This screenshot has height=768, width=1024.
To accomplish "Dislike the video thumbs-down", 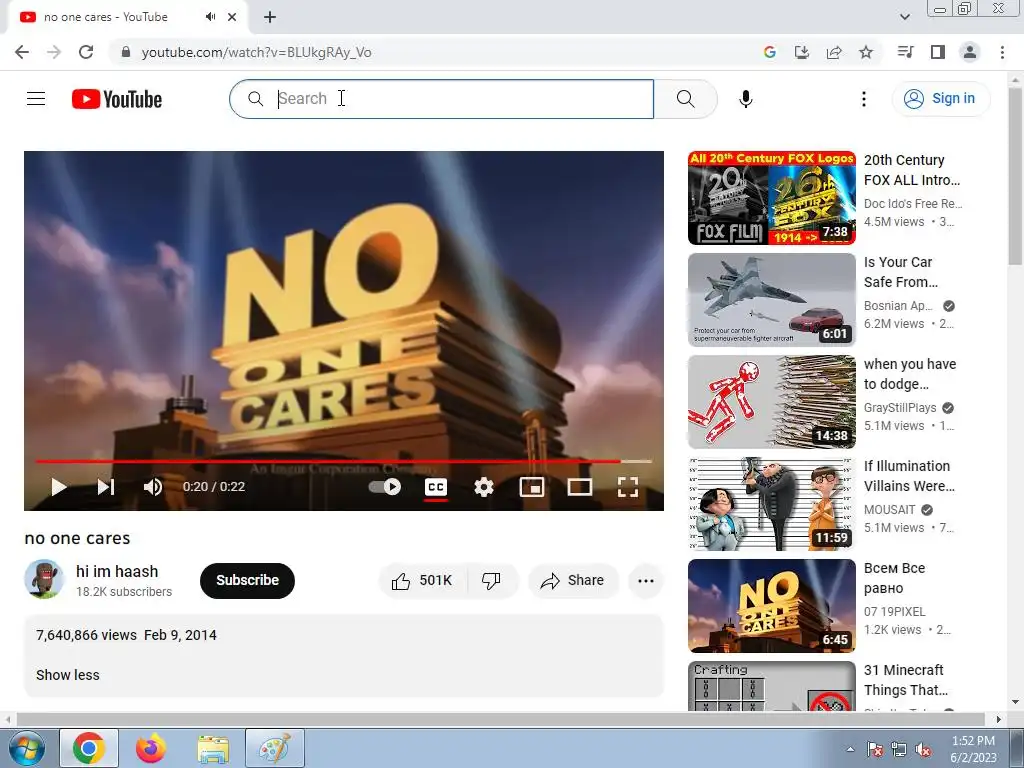I will (x=491, y=581).
